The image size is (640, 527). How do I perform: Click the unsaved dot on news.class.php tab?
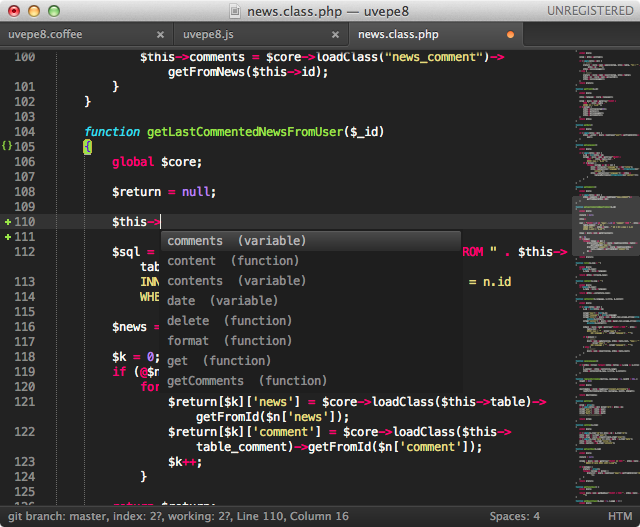point(510,35)
